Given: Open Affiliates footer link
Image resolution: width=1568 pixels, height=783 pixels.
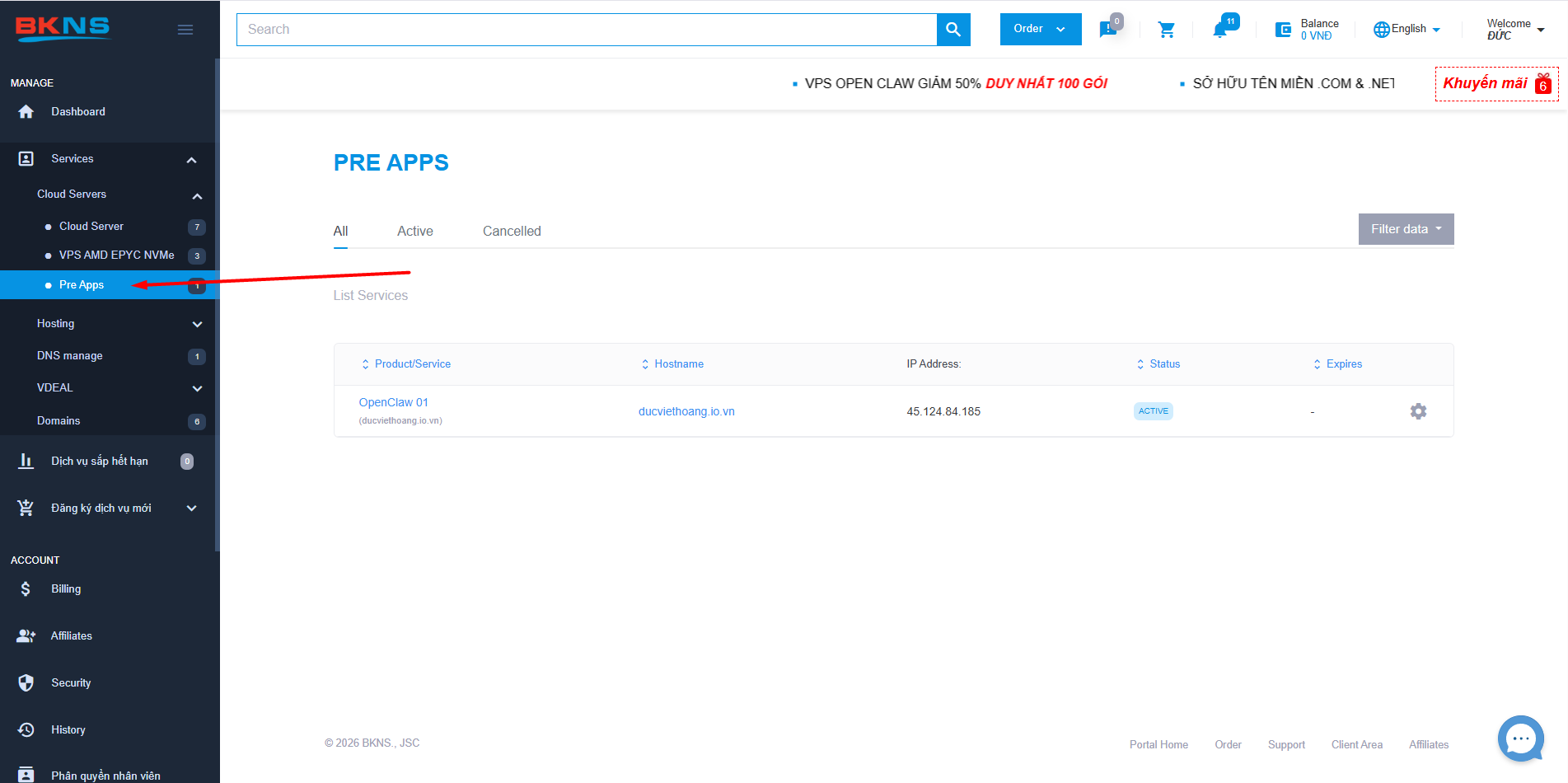Looking at the screenshot, I should 1429,744.
